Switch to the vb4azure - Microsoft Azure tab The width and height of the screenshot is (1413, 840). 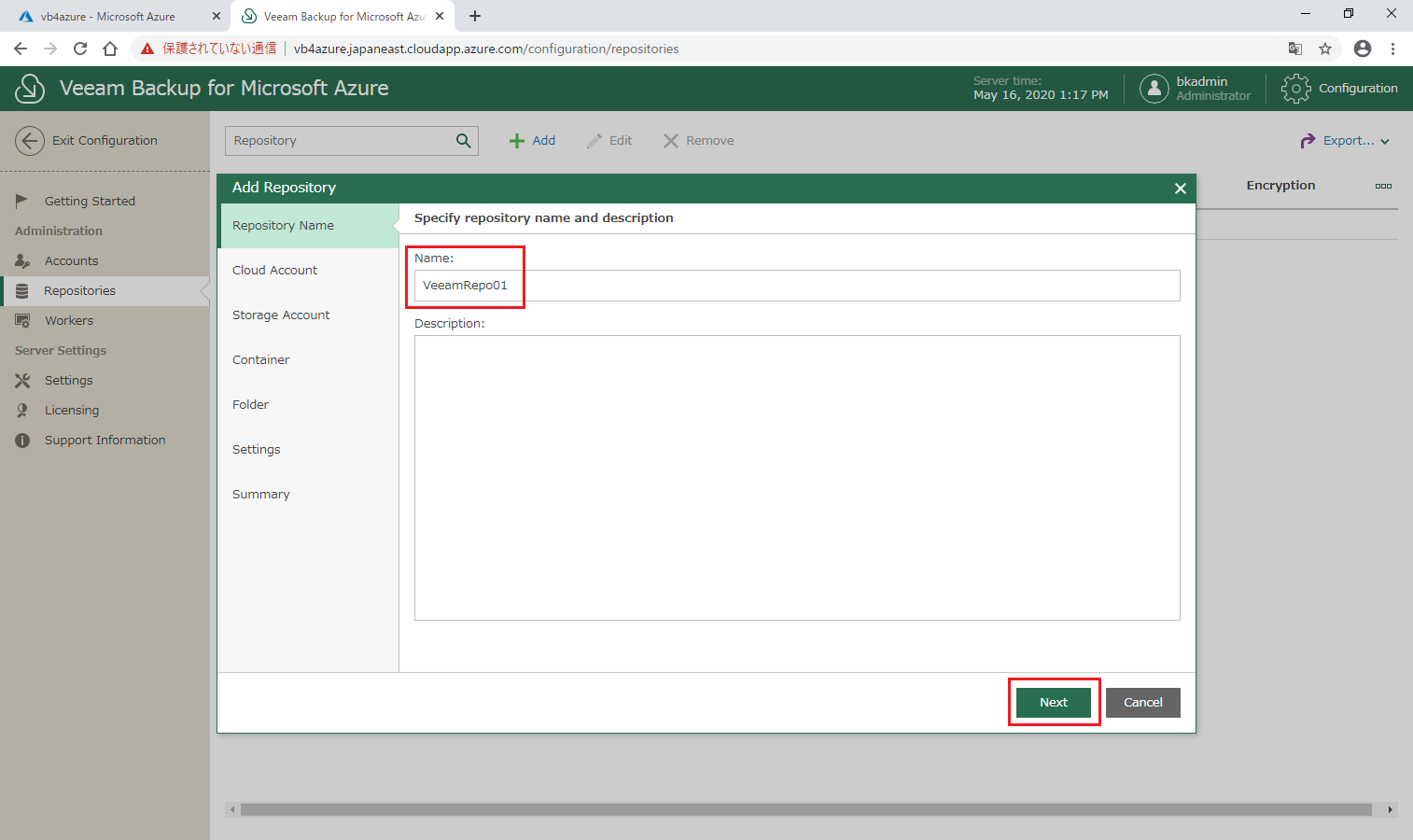click(116, 16)
